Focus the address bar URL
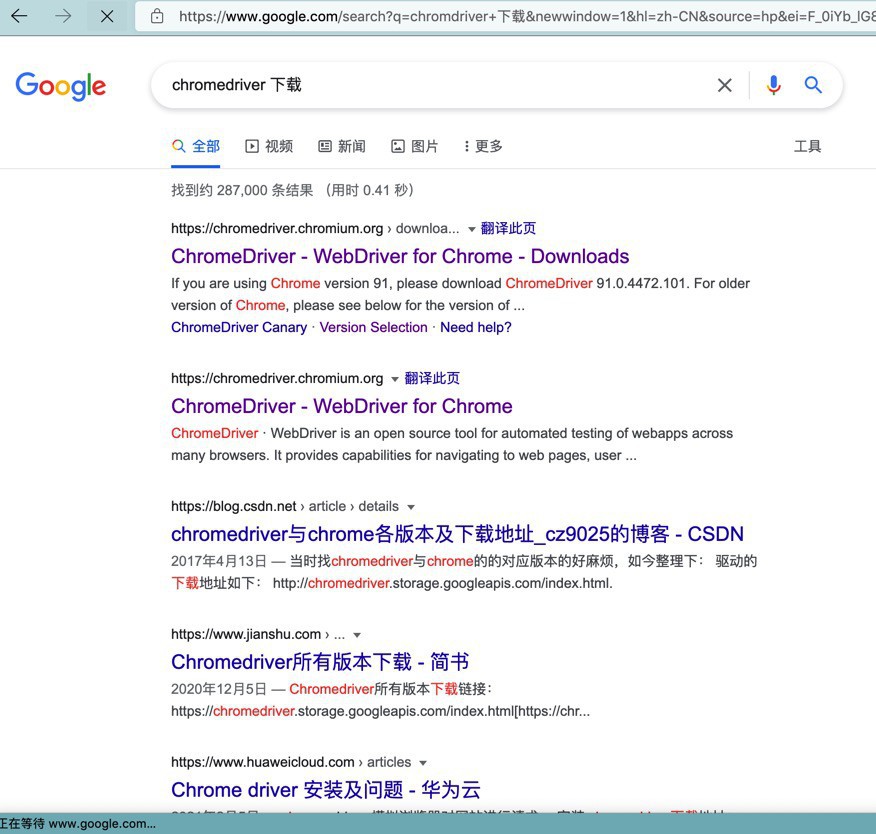The width and height of the screenshot is (876, 834). [x=525, y=16]
